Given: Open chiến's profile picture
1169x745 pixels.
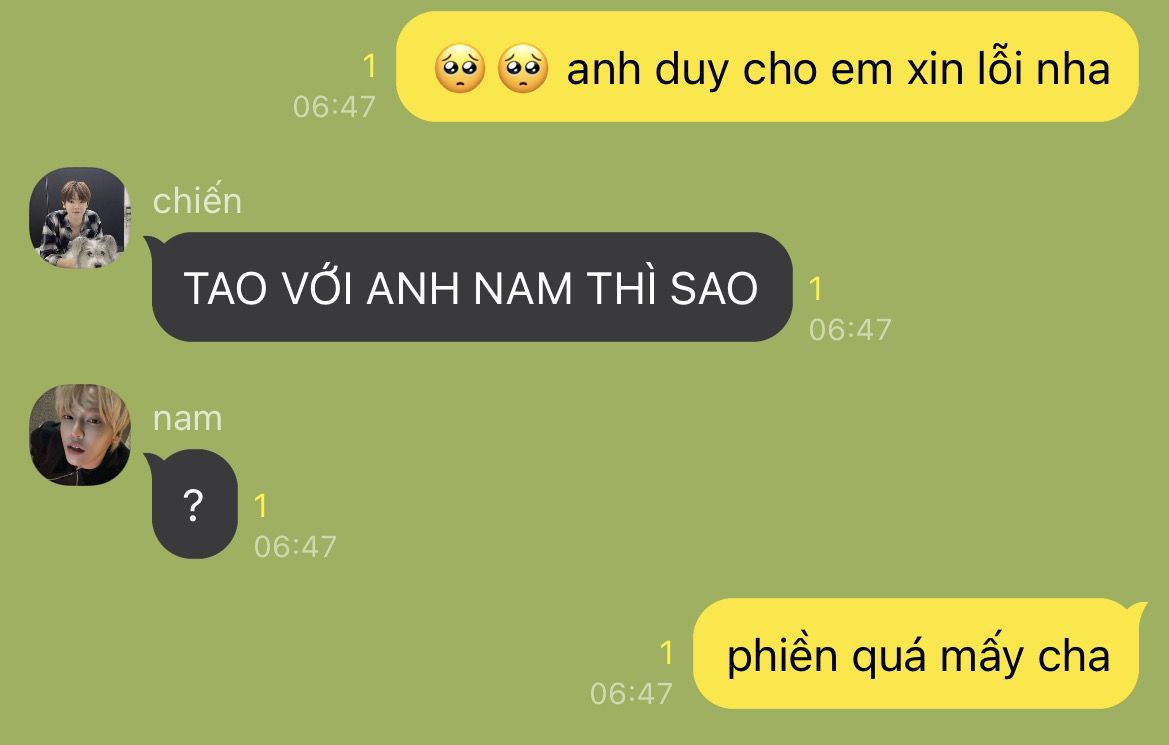Looking at the screenshot, I should [x=80, y=218].
